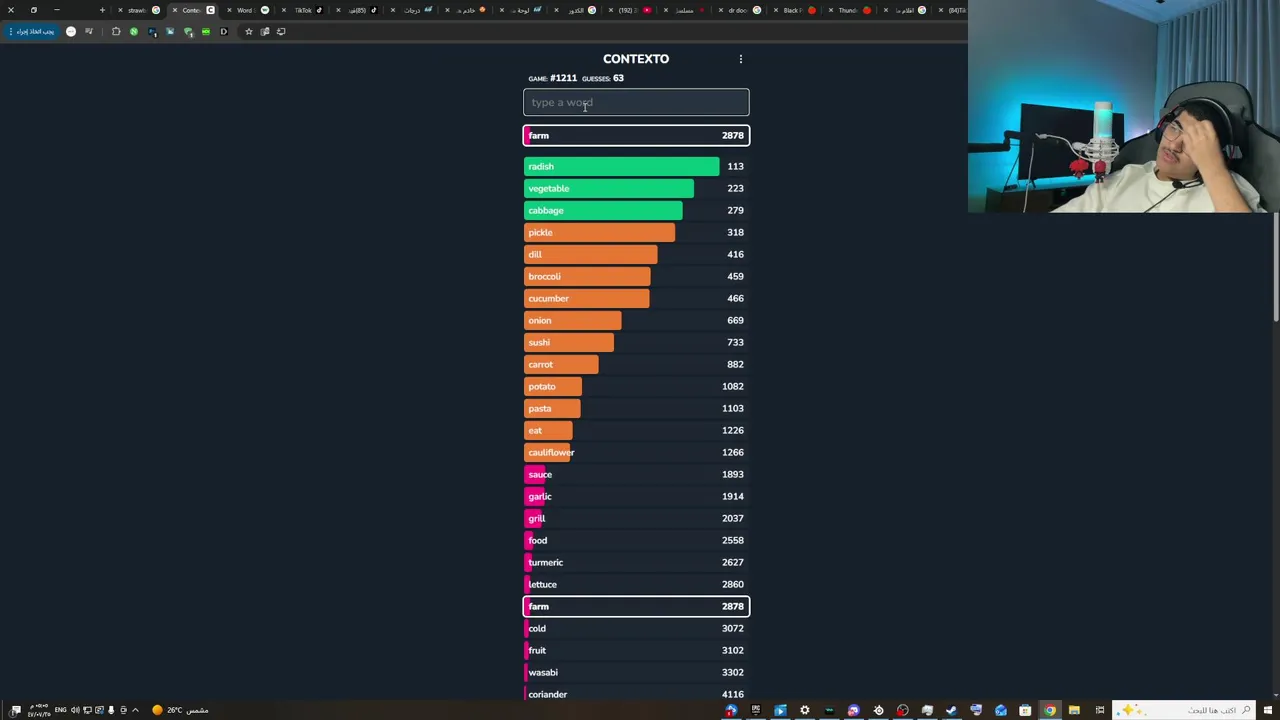Image resolution: width=1280 pixels, height=720 pixels.
Task: Open the File Explorer folder taskbar icon
Action: pos(1074,710)
